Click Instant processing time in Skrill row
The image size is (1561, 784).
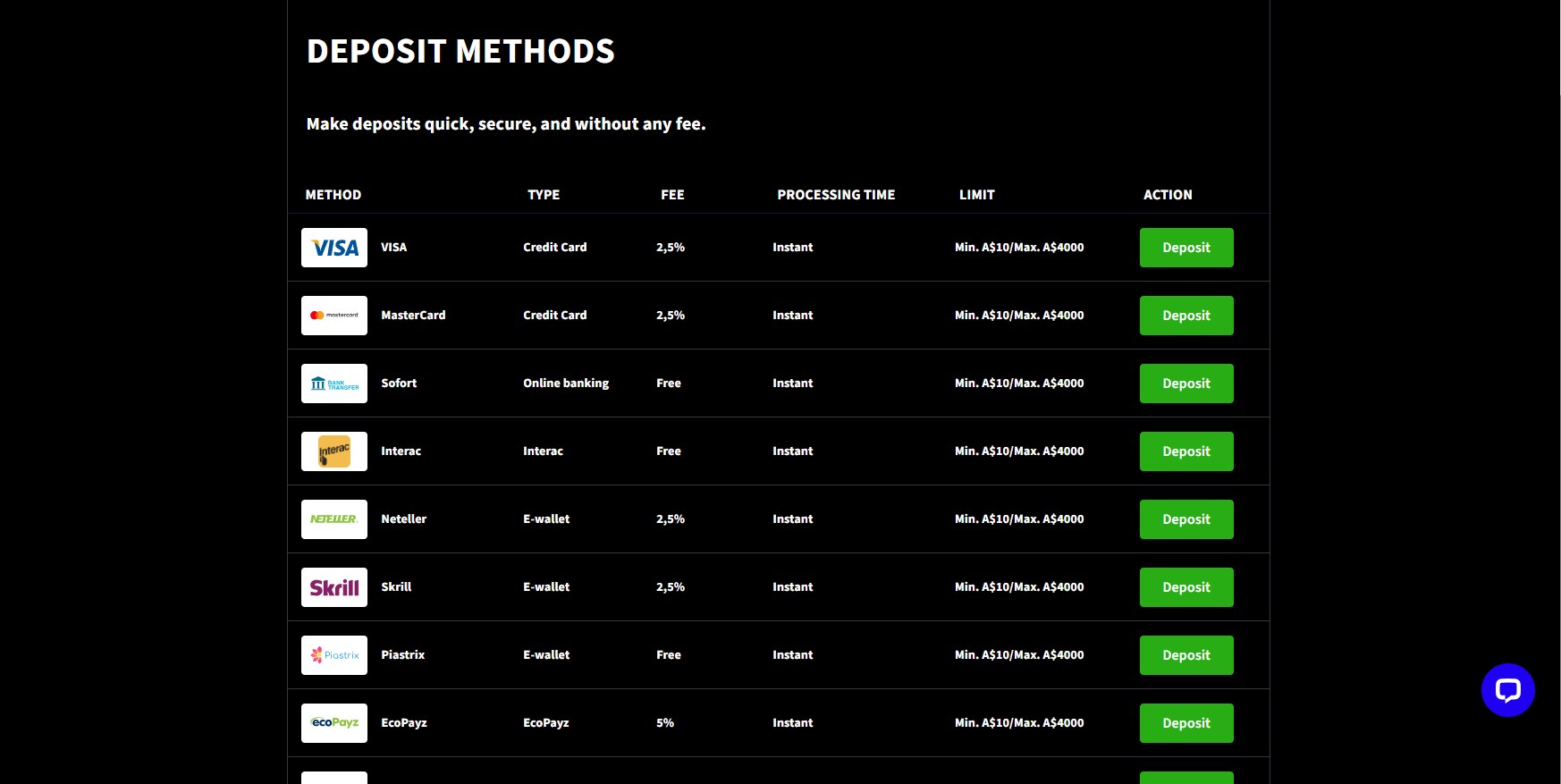[x=793, y=587]
